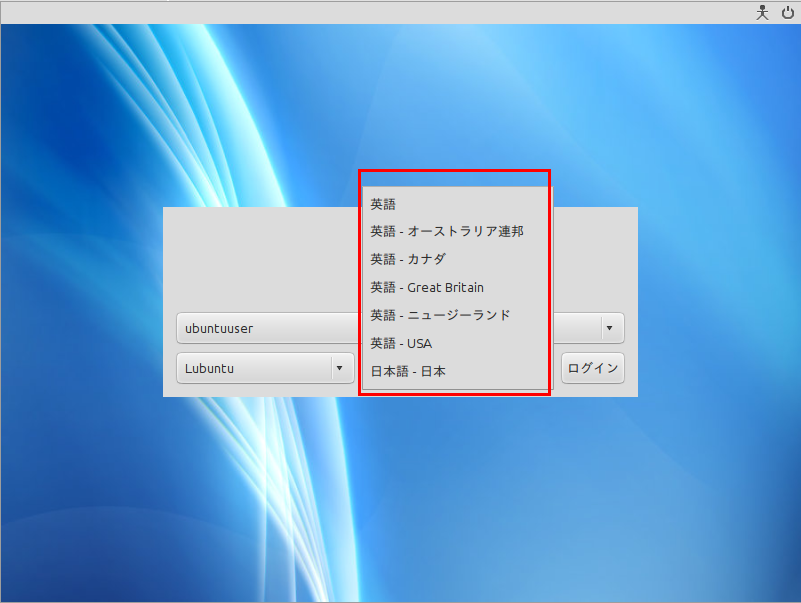Open the accessibility menu icon

pos(762,12)
